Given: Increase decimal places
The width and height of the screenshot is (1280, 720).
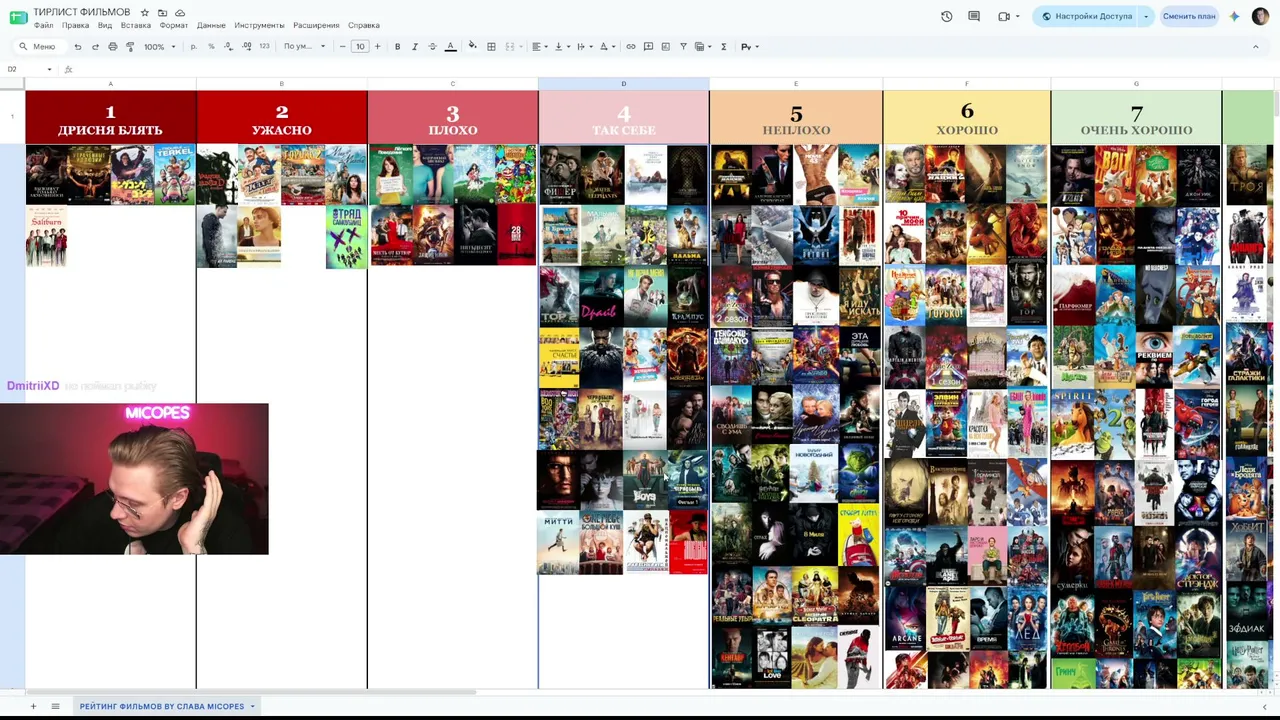Looking at the screenshot, I should 246,47.
